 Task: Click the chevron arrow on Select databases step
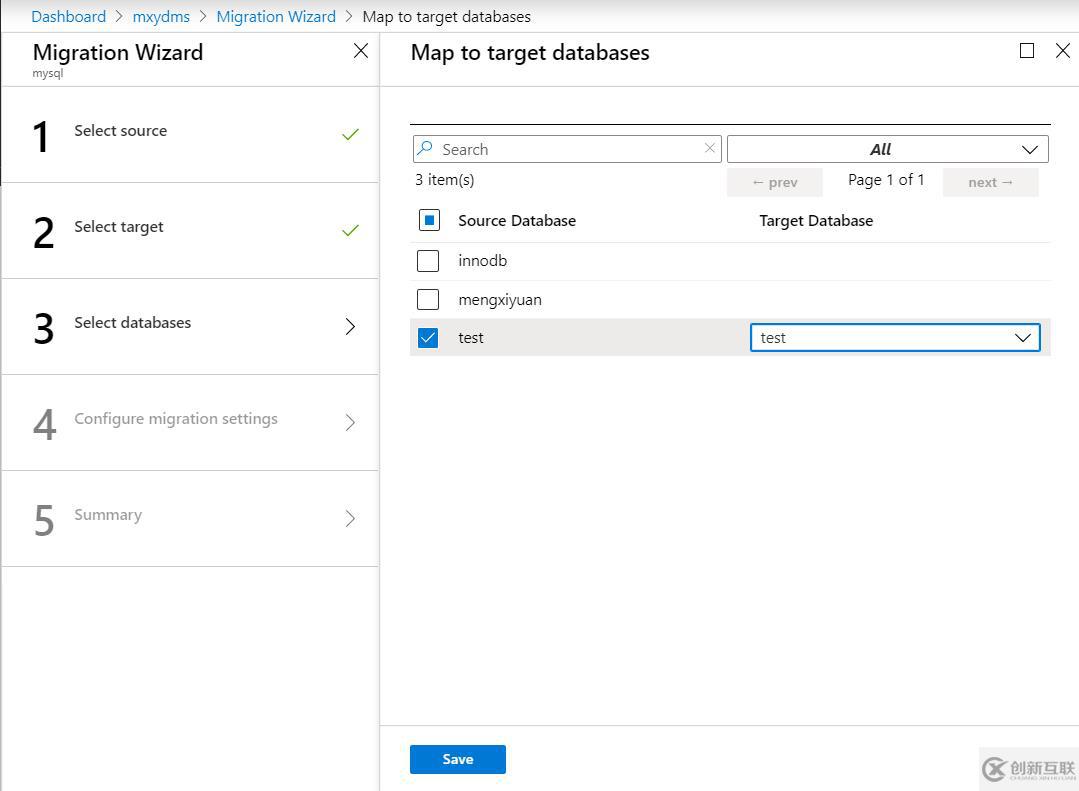[350, 325]
